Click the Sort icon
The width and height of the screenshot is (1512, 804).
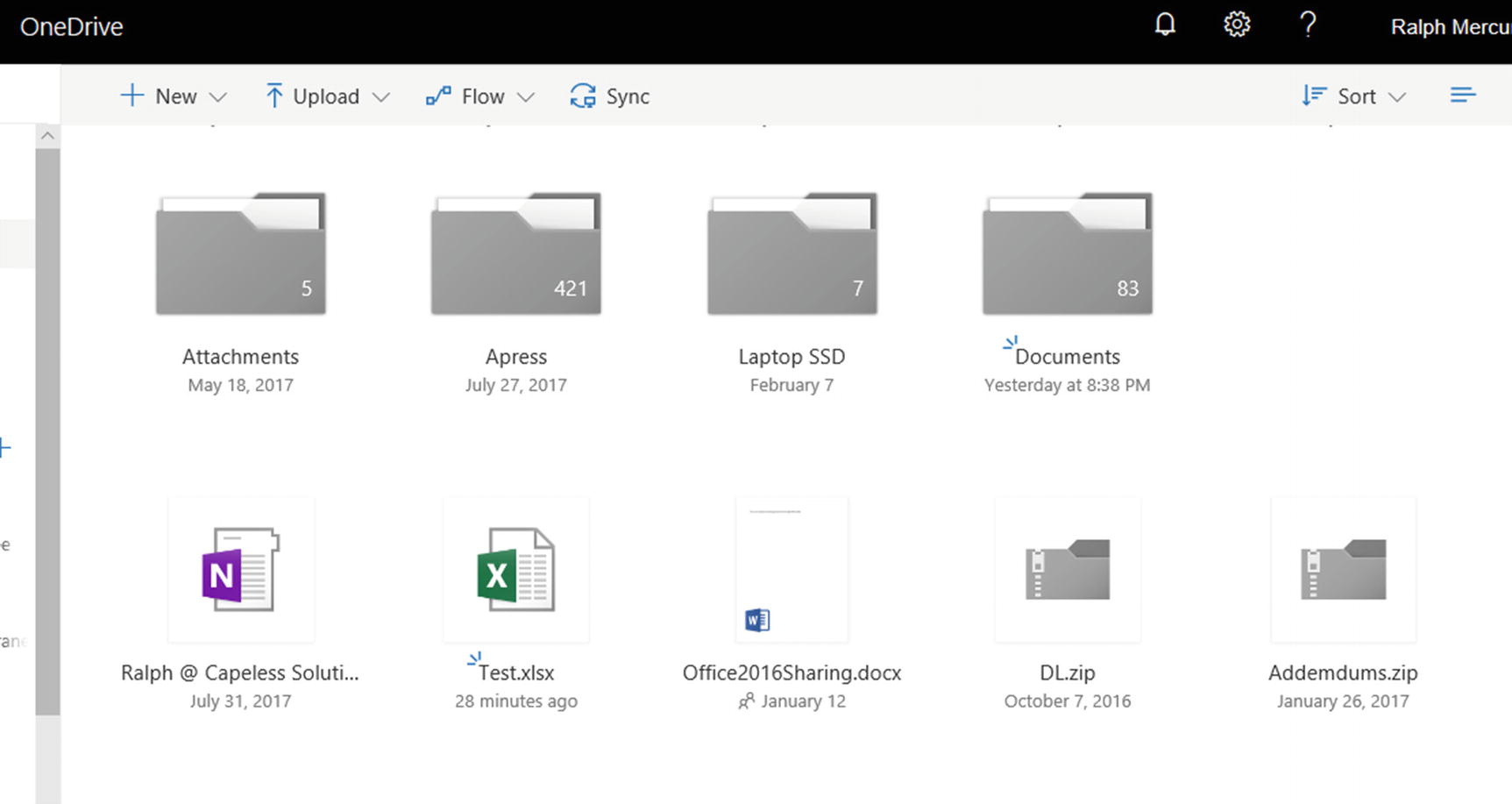coord(1314,96)
